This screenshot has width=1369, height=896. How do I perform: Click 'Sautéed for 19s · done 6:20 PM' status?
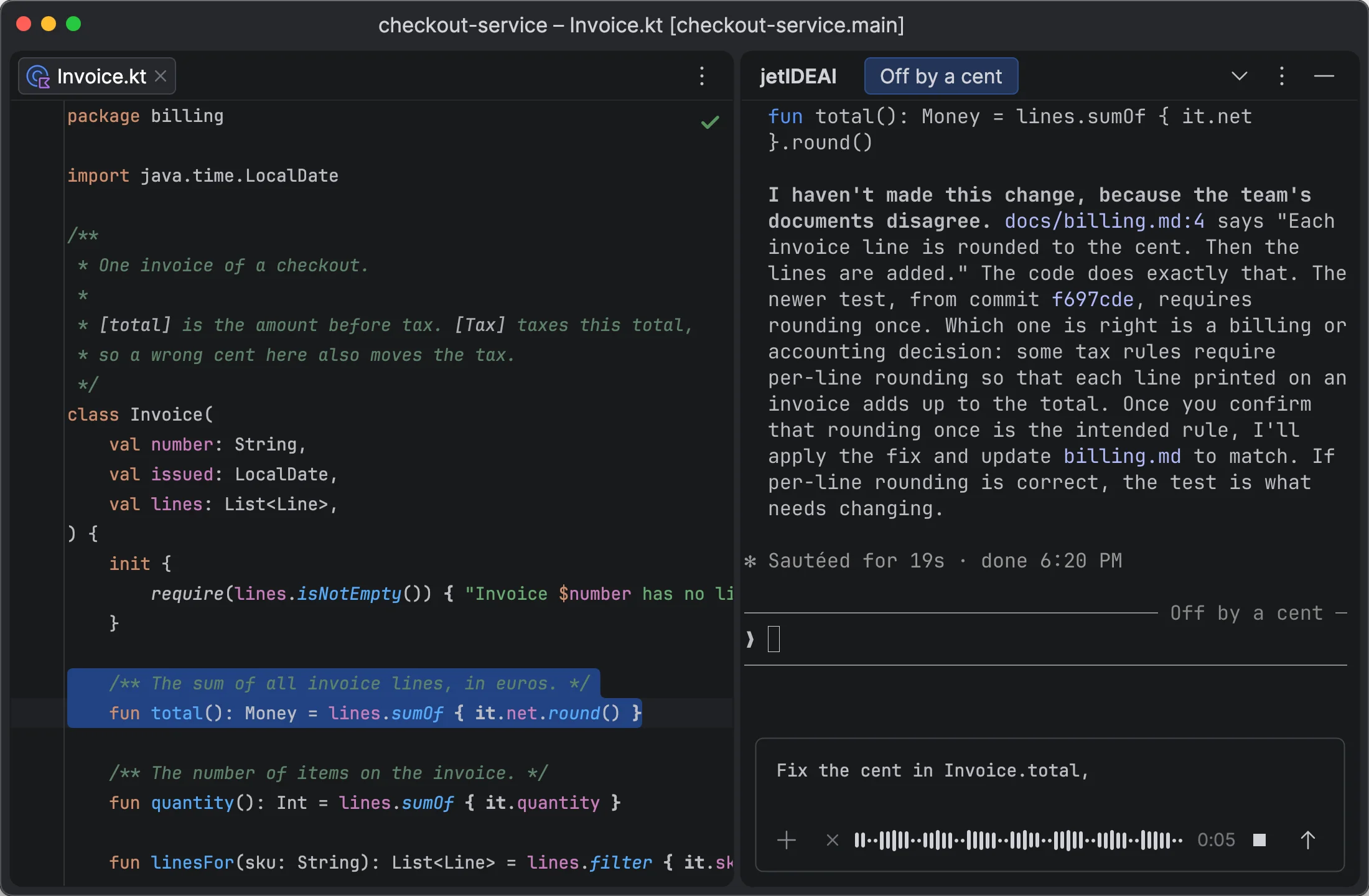(x=945, y=561)
